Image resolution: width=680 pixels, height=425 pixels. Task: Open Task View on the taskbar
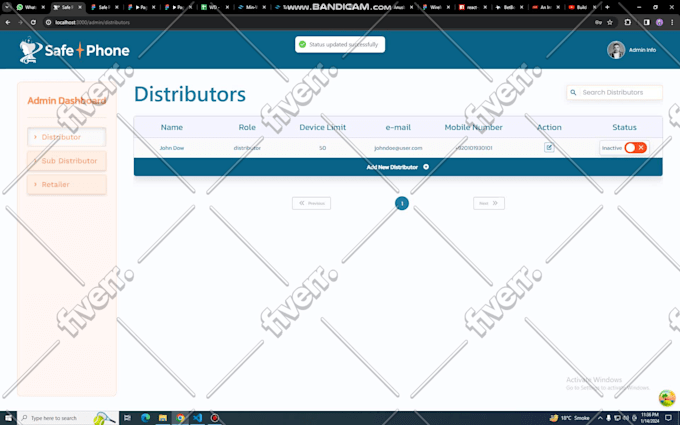point(128,418)
